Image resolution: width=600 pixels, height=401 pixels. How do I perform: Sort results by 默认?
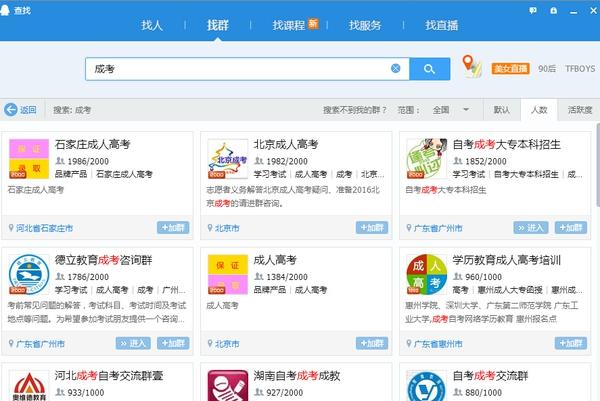502,110
